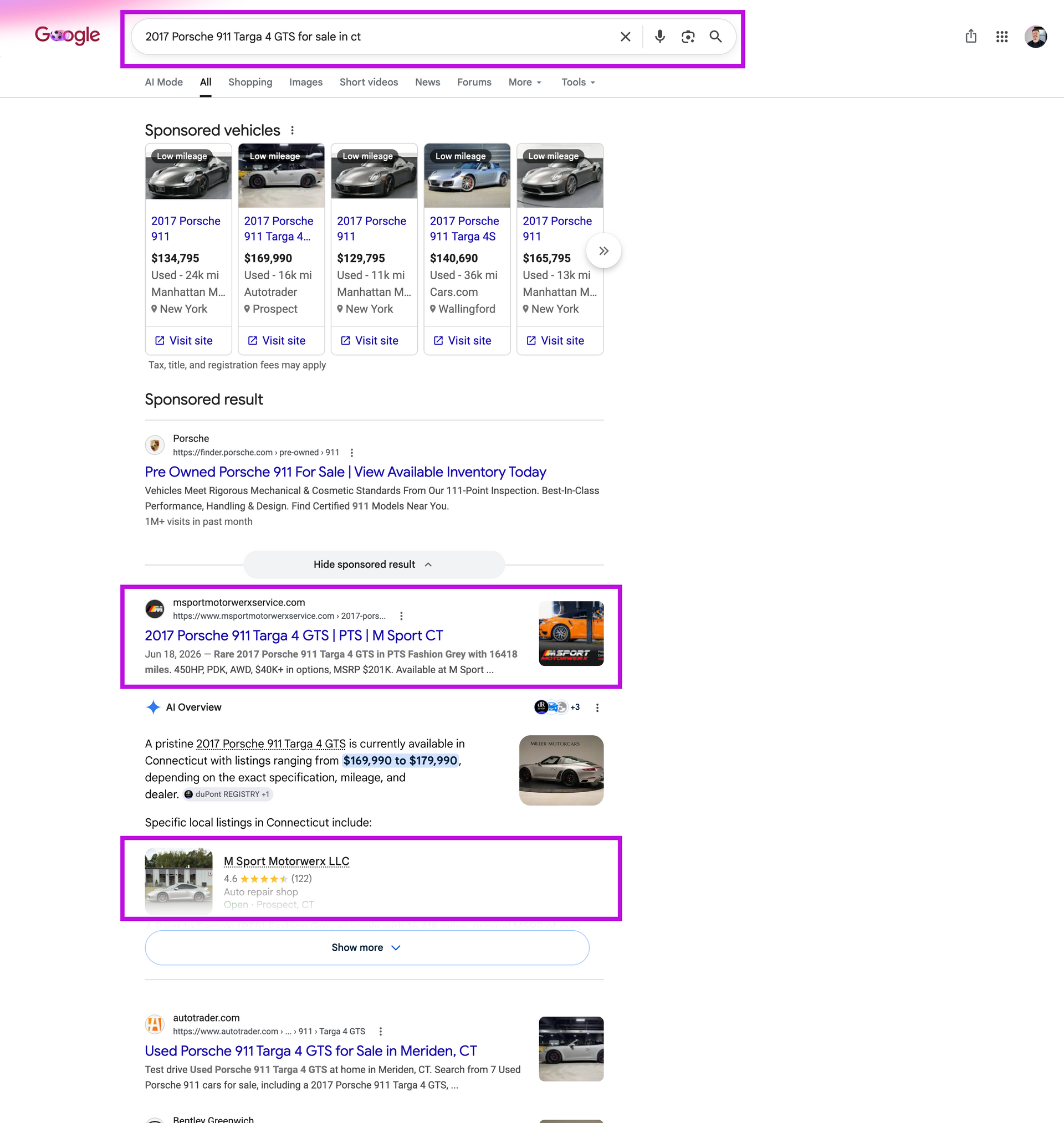Open the three-dot menu beside autotrader.com URL
Image resolution: width=1064 pixels, height=1123 pixels.
(x=381, y=1032)
